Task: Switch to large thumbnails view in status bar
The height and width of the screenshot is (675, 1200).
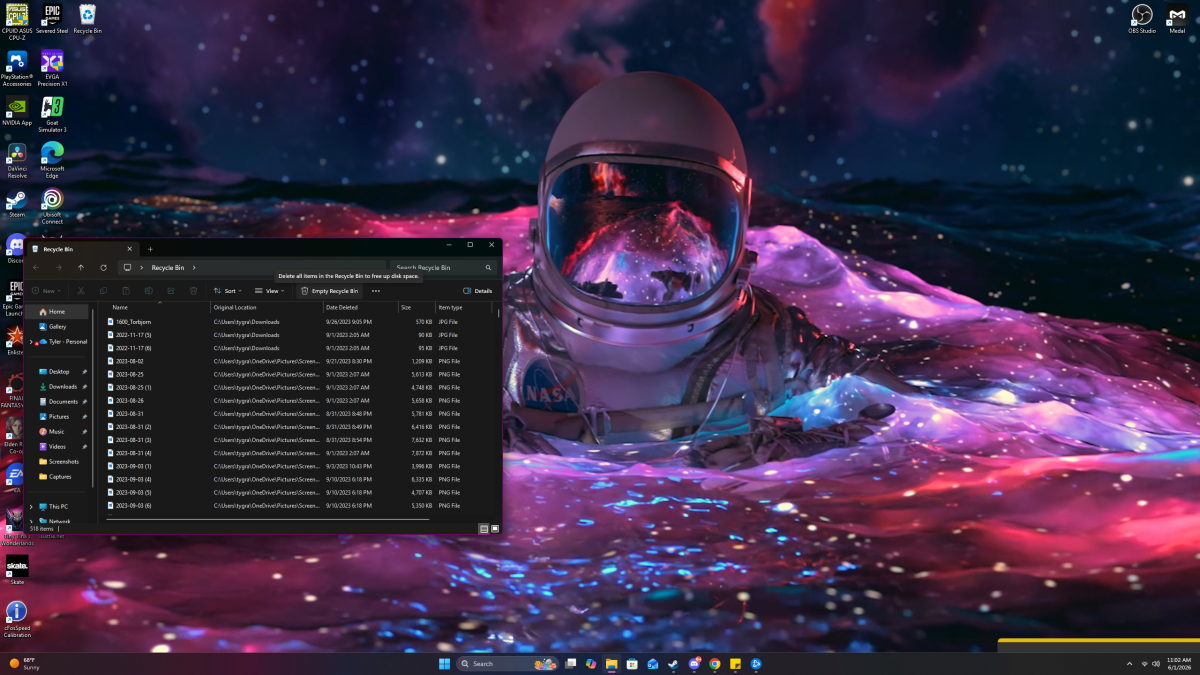Action: (493, 528)
